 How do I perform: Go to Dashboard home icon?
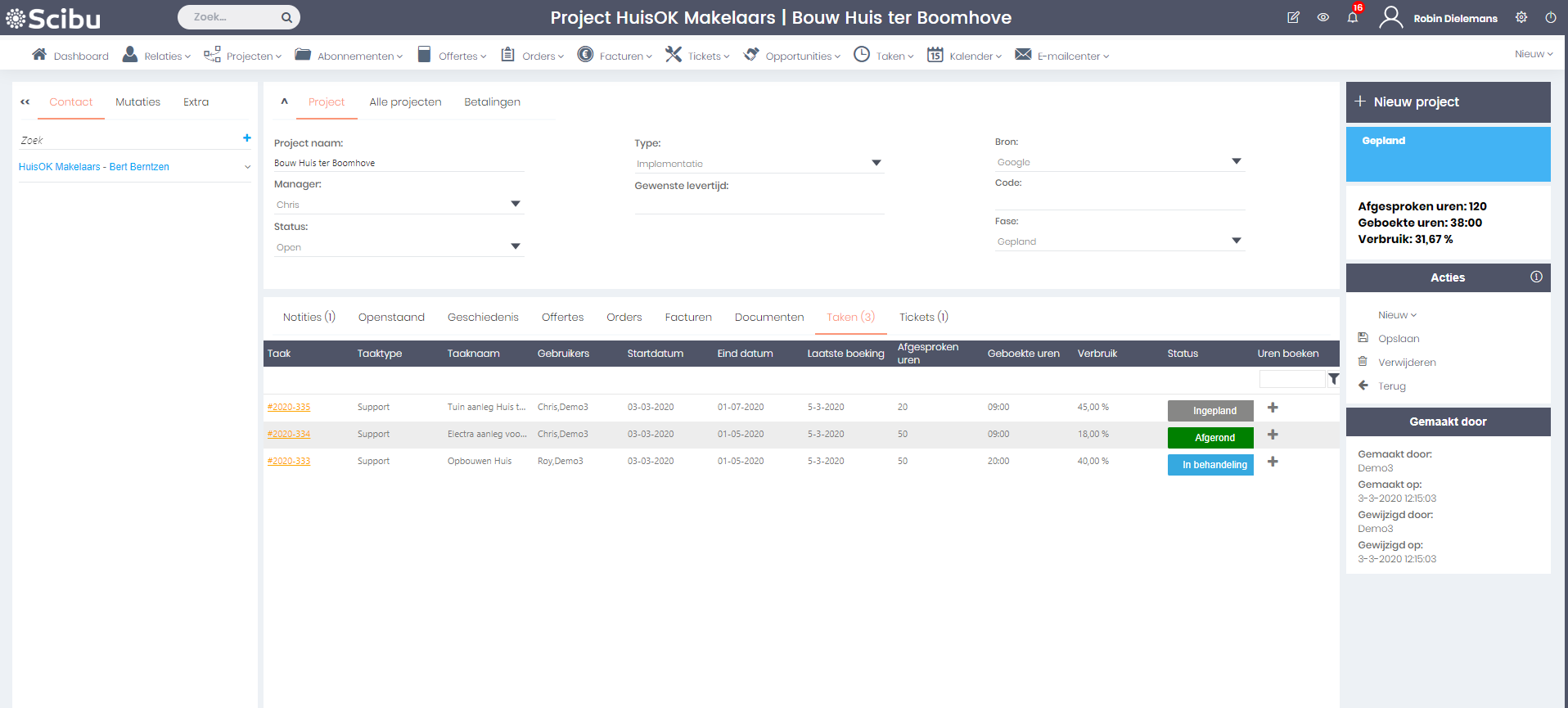pyautogui.click(x=39, y=54)
